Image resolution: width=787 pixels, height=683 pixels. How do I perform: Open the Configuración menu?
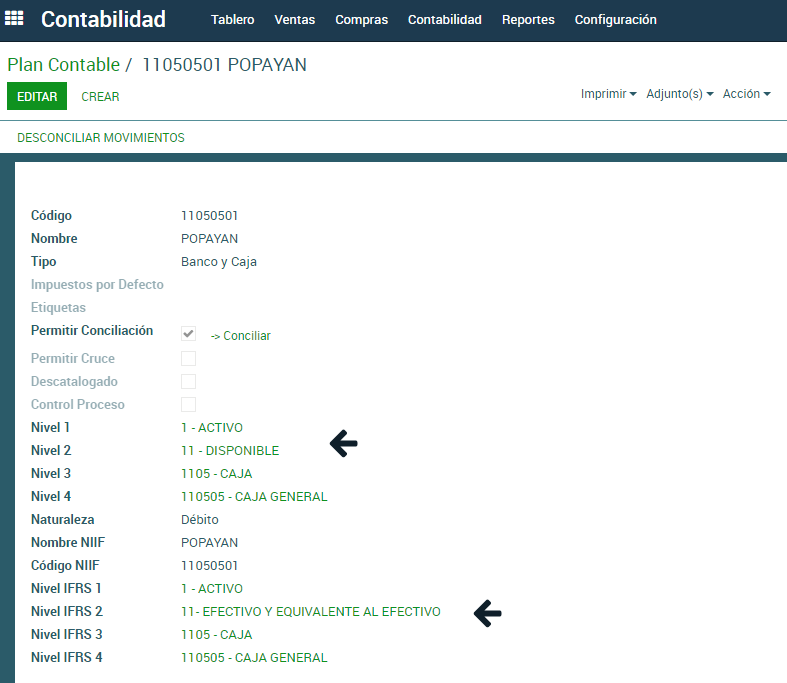pyautogui.click(x=615, y=20)
